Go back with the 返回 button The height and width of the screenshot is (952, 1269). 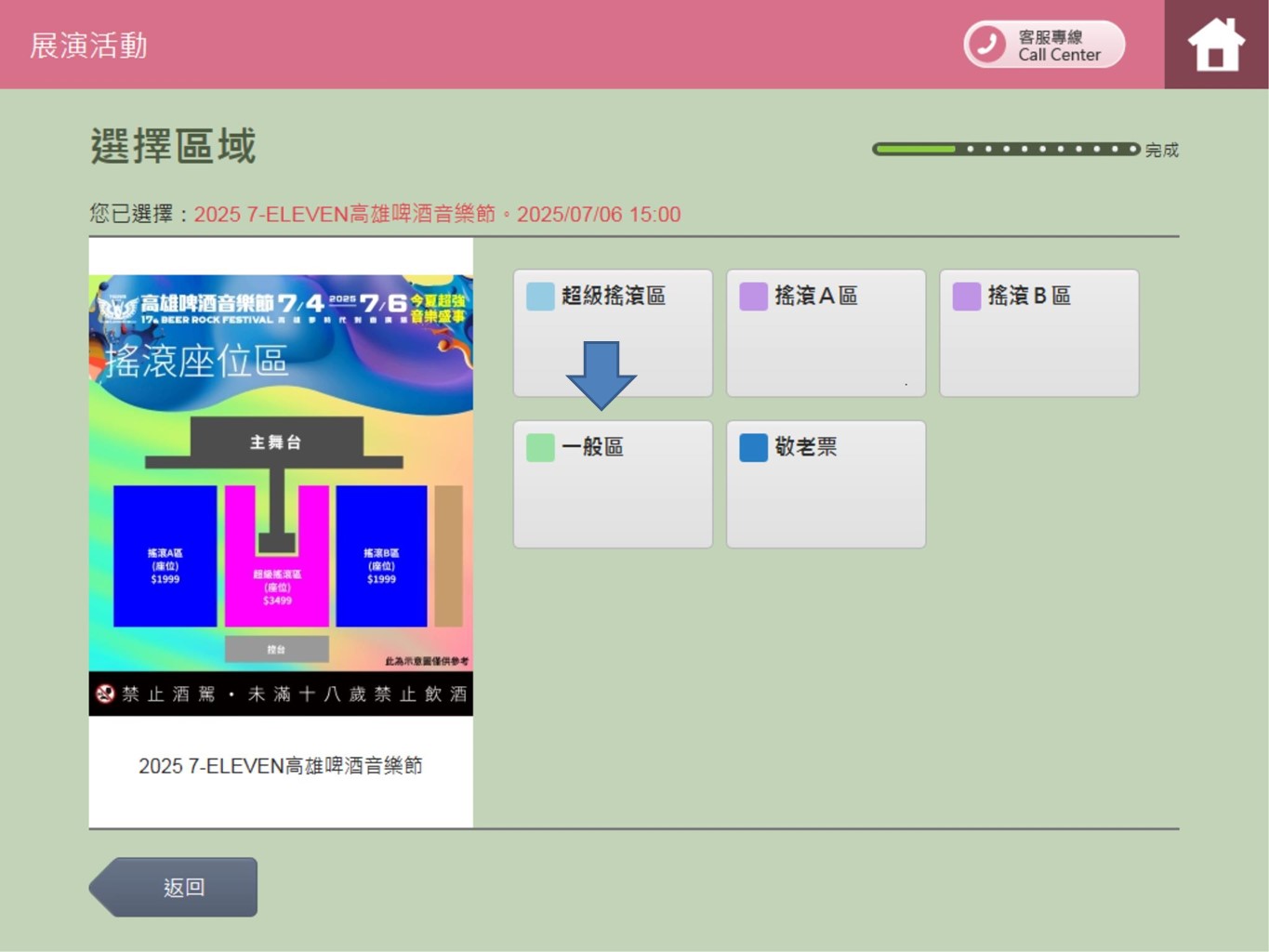click(x=174, y=887)
